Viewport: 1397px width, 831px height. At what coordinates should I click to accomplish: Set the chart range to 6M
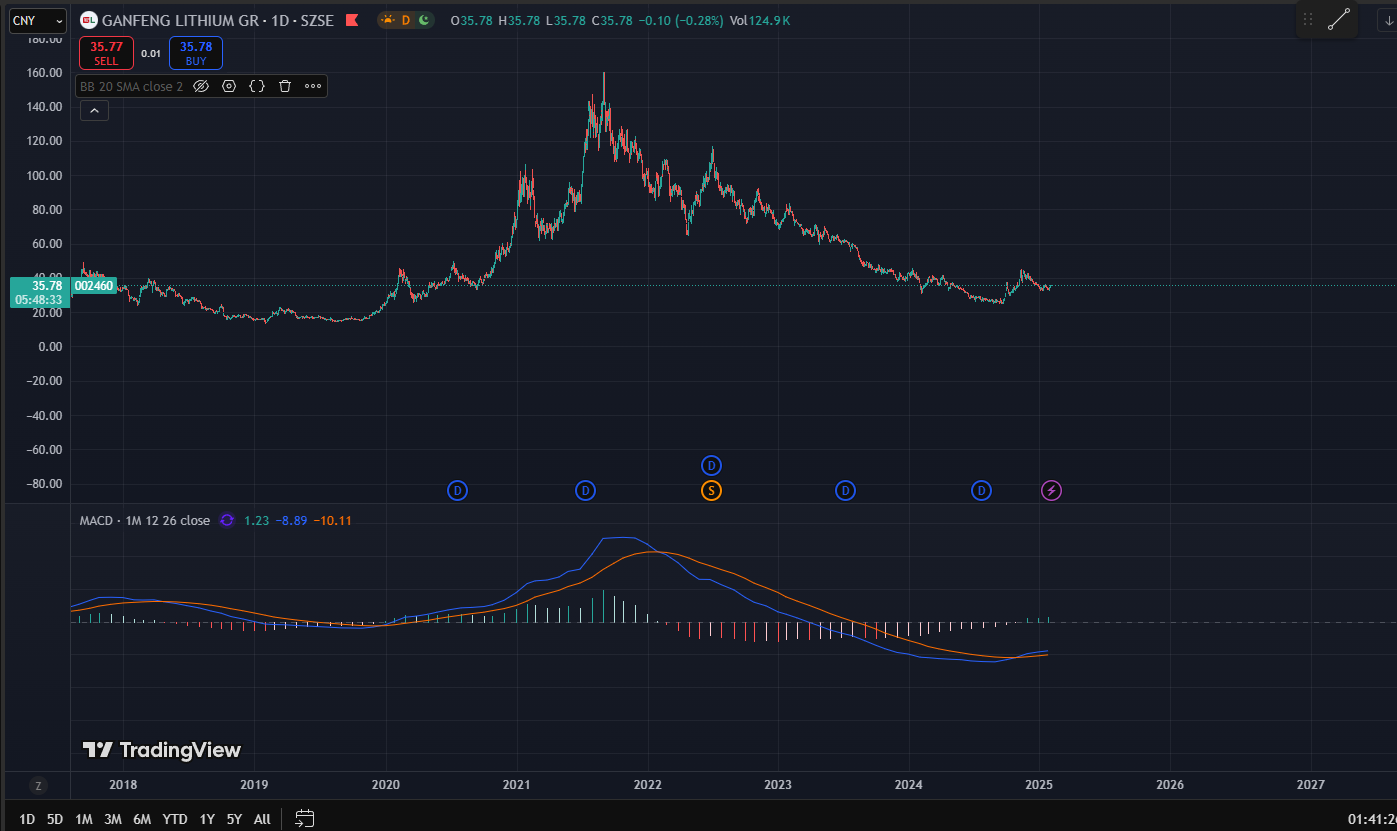pyautogui.click(x=142, y=819)
